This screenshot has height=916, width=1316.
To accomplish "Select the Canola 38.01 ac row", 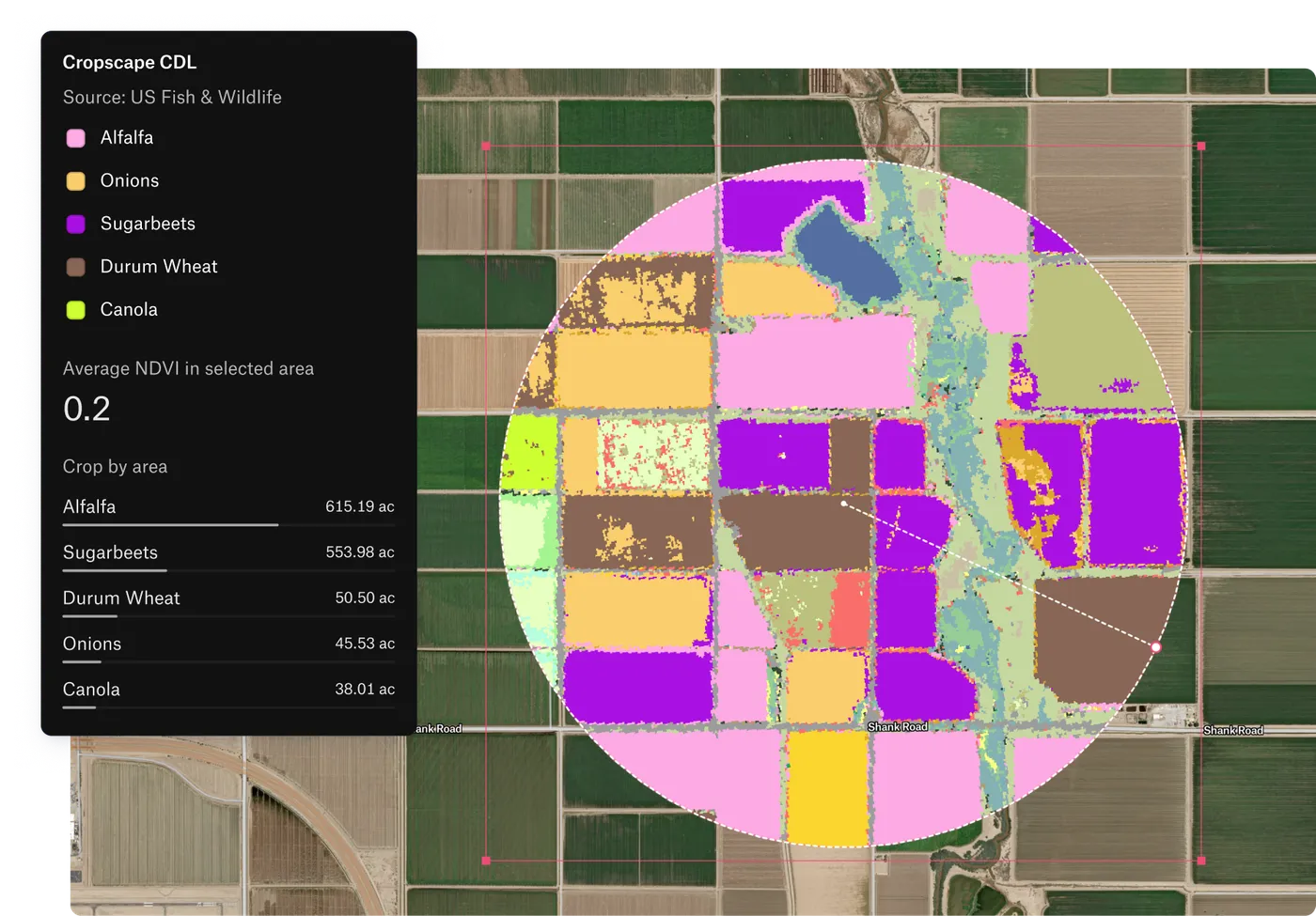I will point(228,693).
